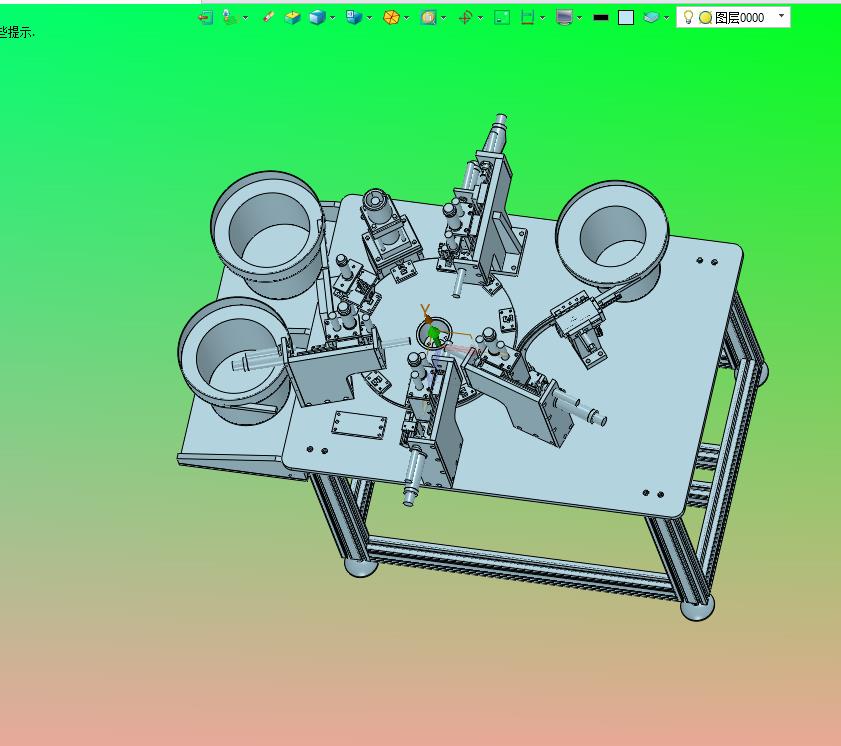This screenshot has width=841, height=746.
Task: Click the exit arrow icon in toolbar
Action: (205, 18)
